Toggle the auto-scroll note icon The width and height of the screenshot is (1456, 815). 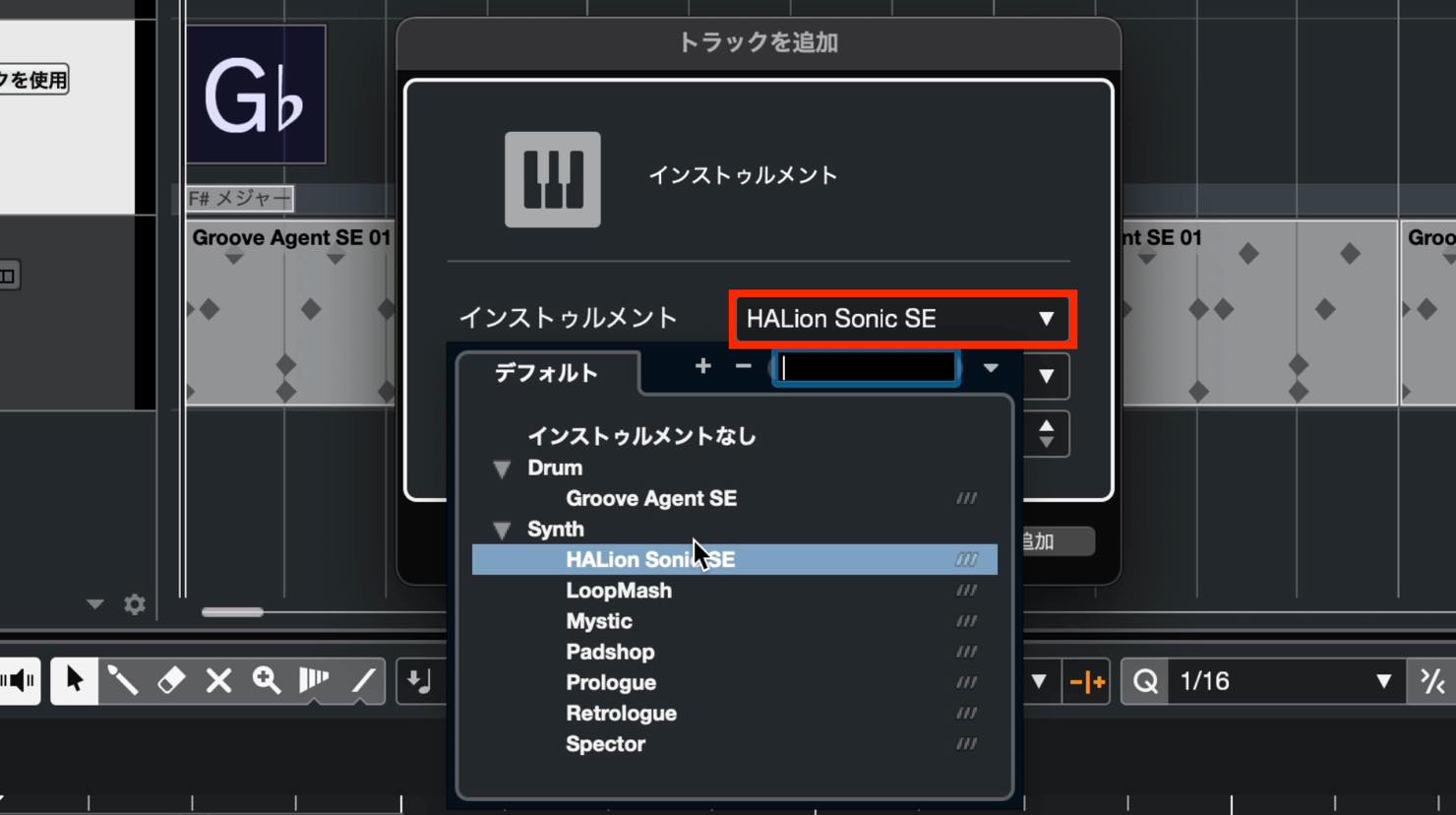coord(419,680)
